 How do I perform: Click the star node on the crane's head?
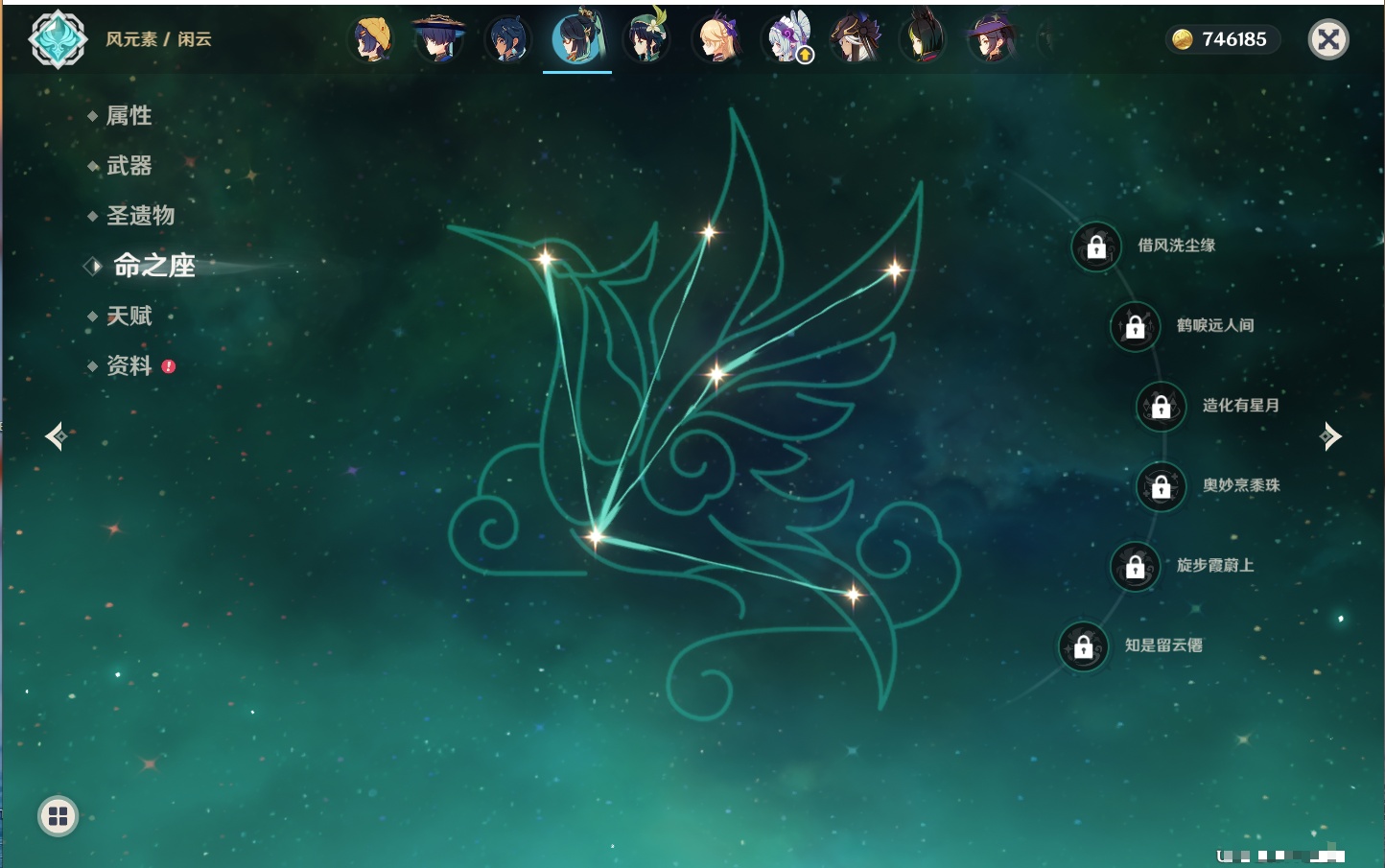(x=545, y=257)
